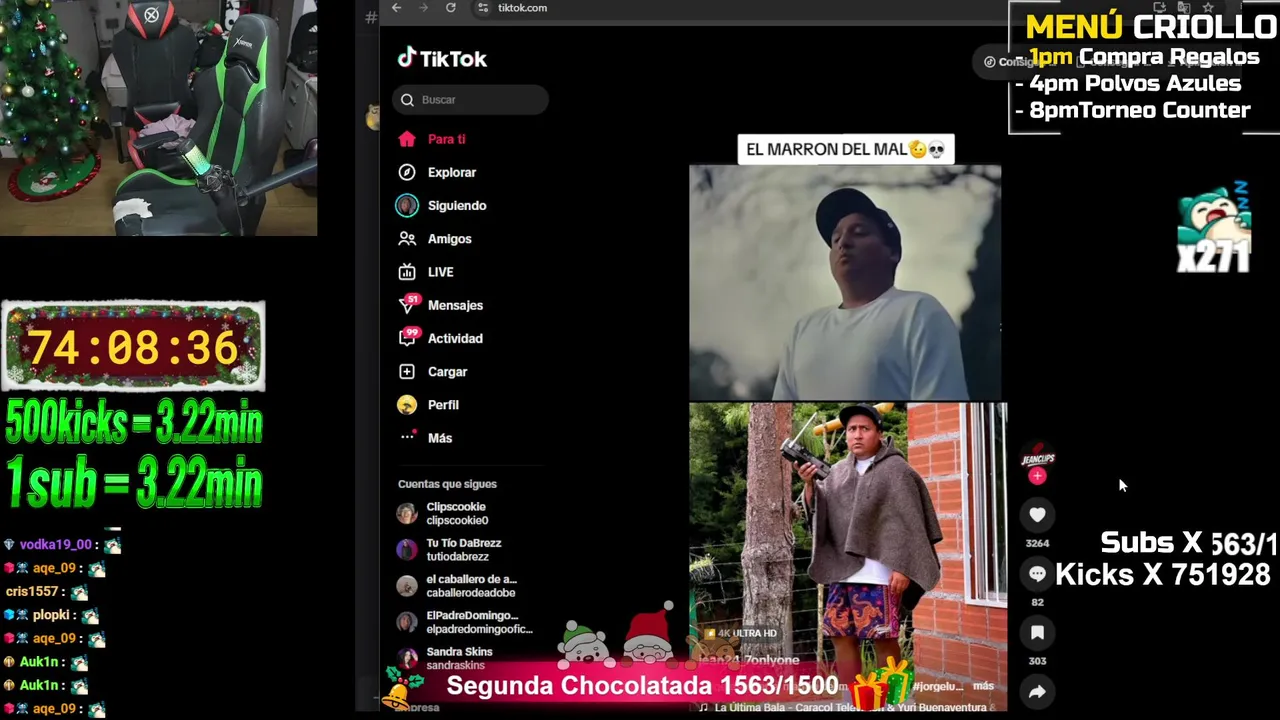Open the JEANCLIPS creator avatar
Screen dimensions: 1280x720
pos(1037,456)
